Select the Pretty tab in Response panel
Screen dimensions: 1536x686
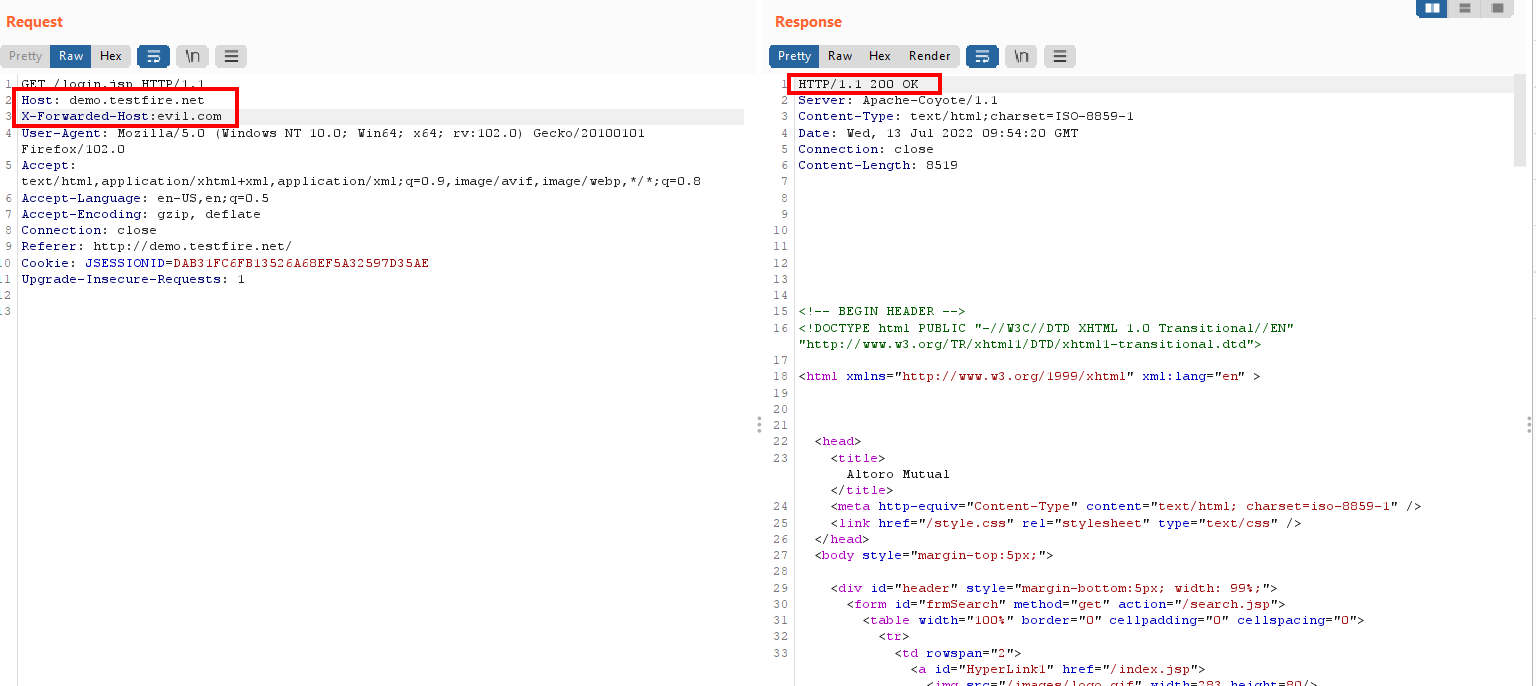pos(794,56)
